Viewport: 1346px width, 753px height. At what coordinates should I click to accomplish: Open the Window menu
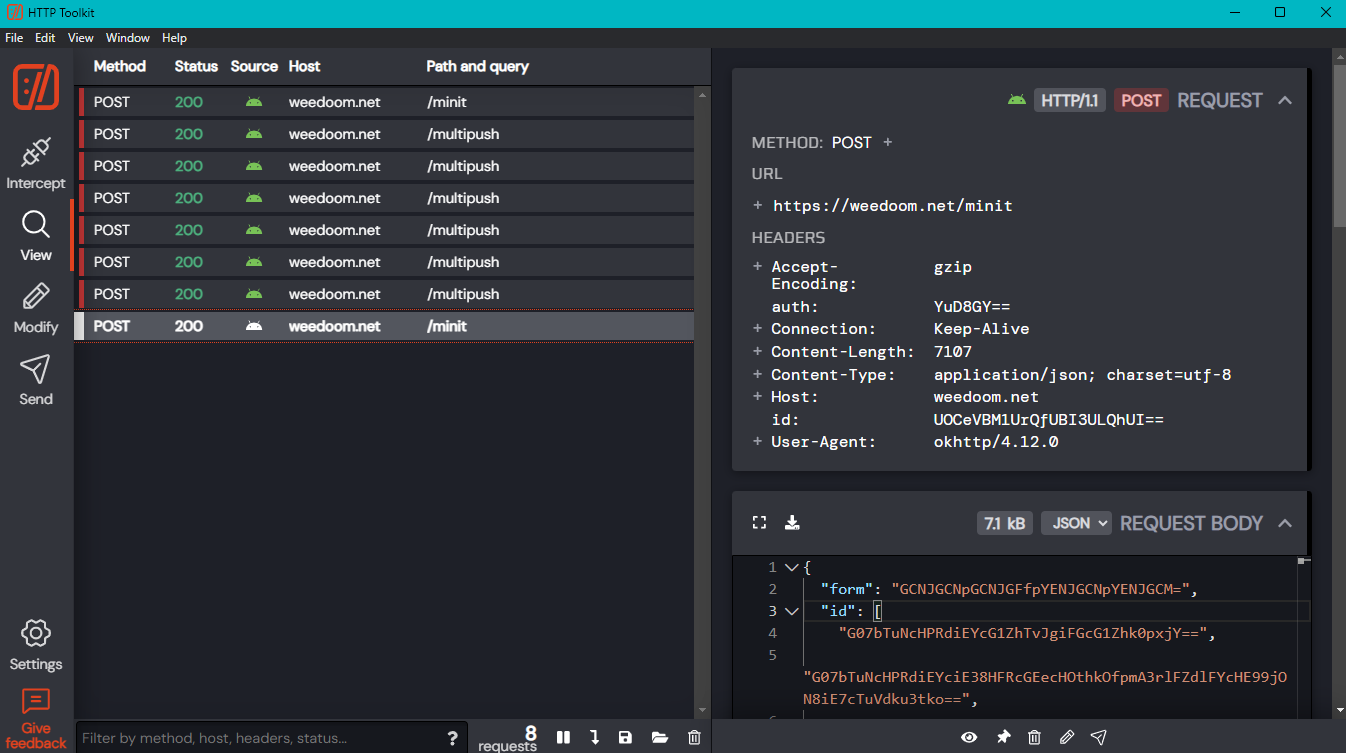[128, 38]
